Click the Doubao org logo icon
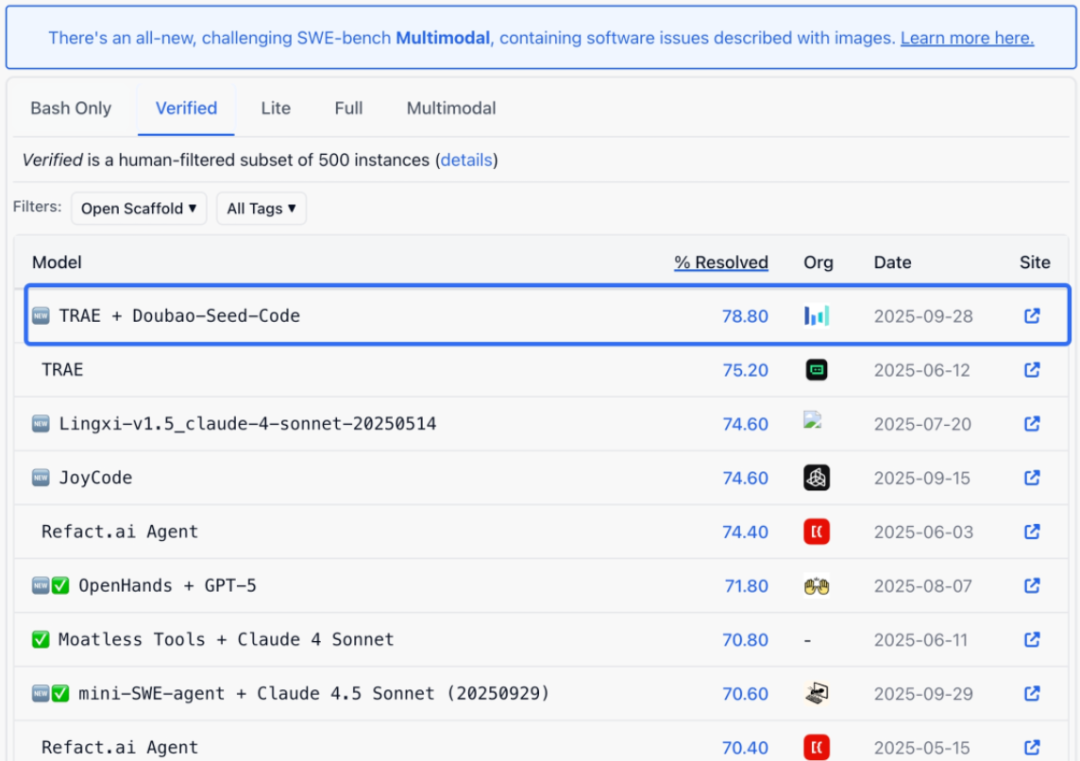The image size is (1080, 761). pyautogui.click(x=817, y=316)
